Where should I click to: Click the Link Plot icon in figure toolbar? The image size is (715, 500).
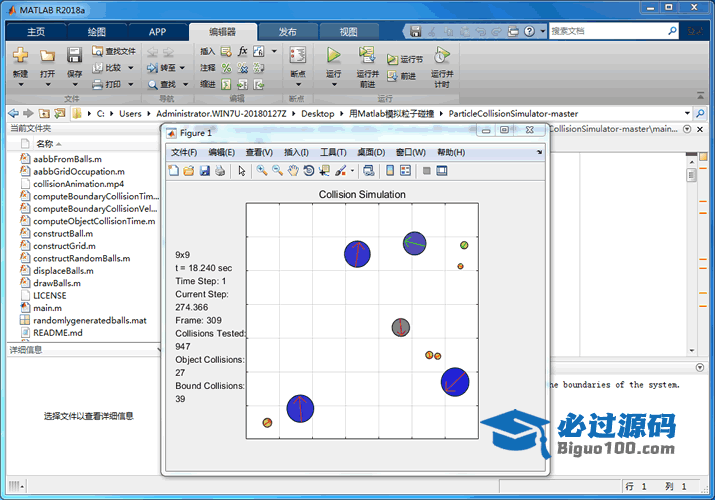[x=368, y=171]
